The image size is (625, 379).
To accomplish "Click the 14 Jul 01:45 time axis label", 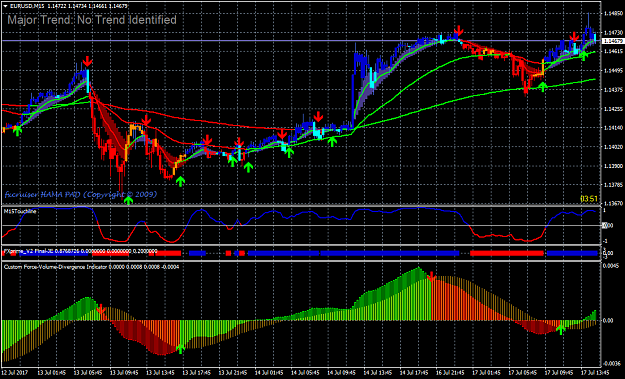I will (269, 373).
